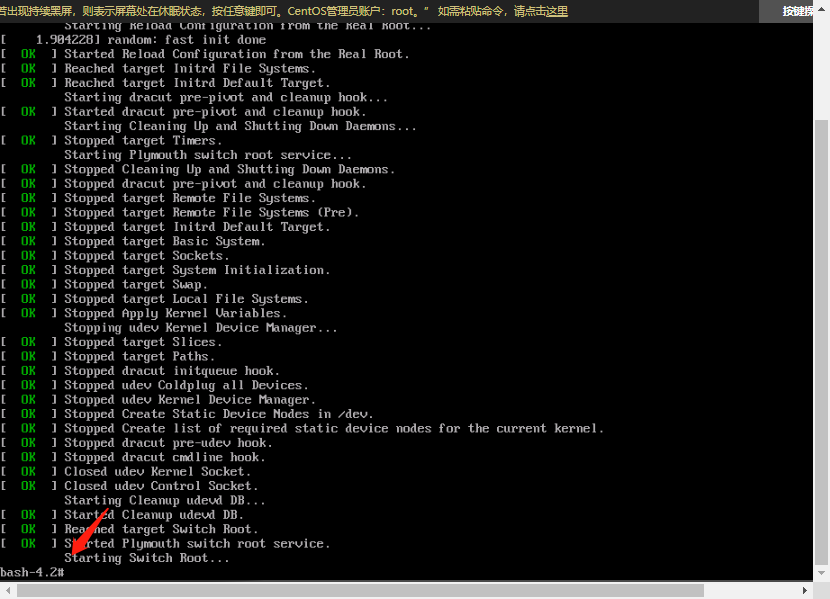Click "Closed udev Kernel Socket" line
Screen dimensions: 830x599
(x=157, y=471)
